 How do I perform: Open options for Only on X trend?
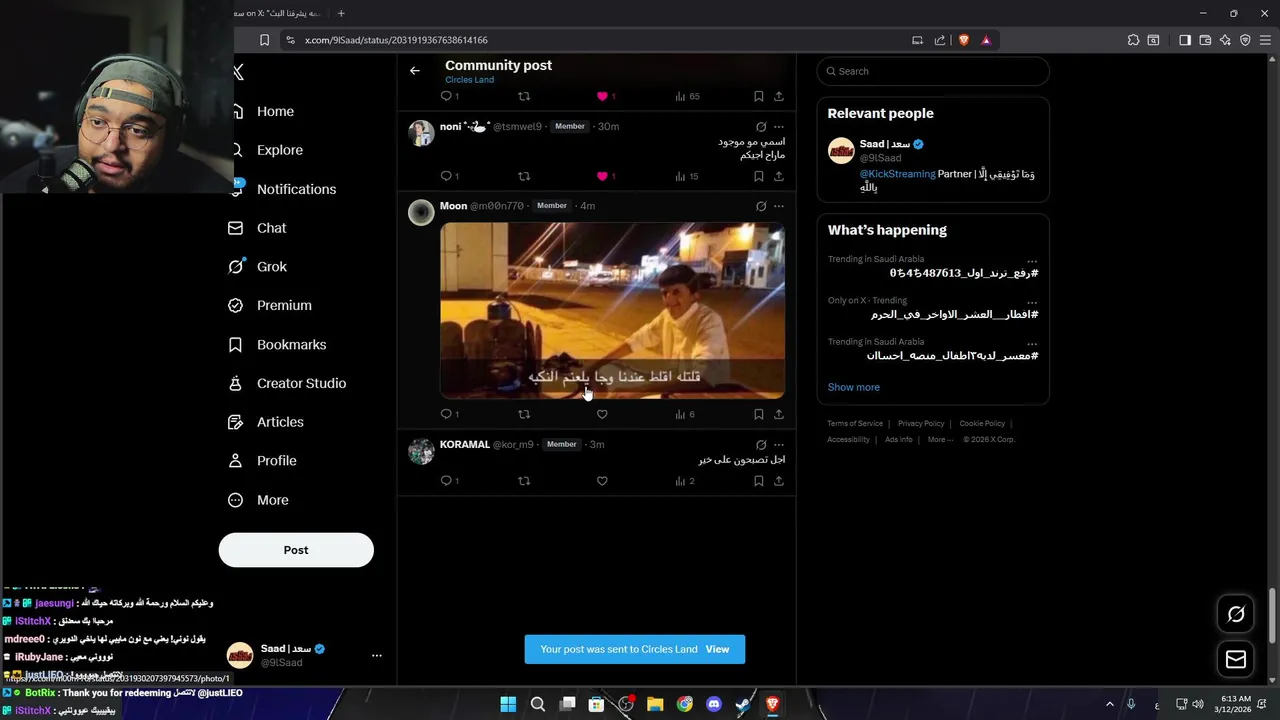1032,301
